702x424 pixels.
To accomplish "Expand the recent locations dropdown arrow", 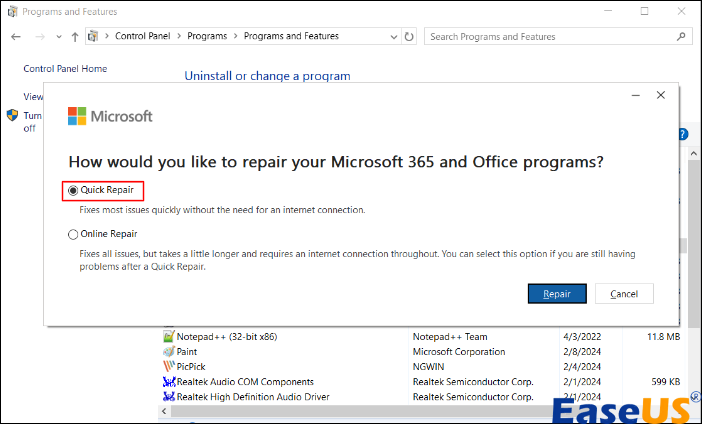I will coord(58,37).
